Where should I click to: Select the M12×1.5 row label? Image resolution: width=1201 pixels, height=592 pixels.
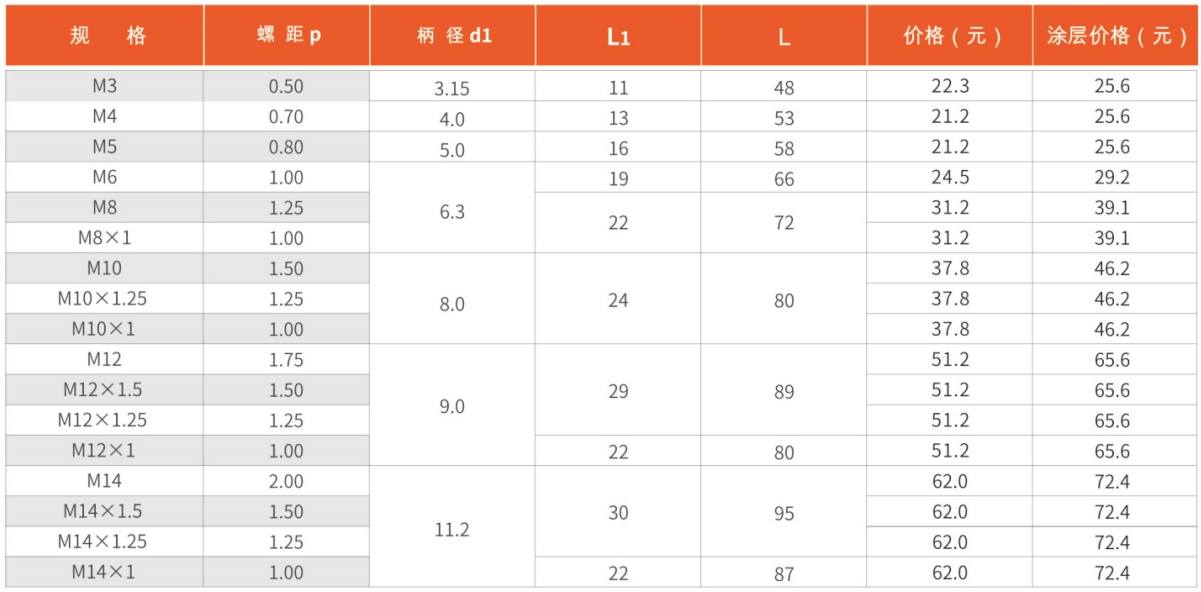pyautogui.click(x=105, y=390)
